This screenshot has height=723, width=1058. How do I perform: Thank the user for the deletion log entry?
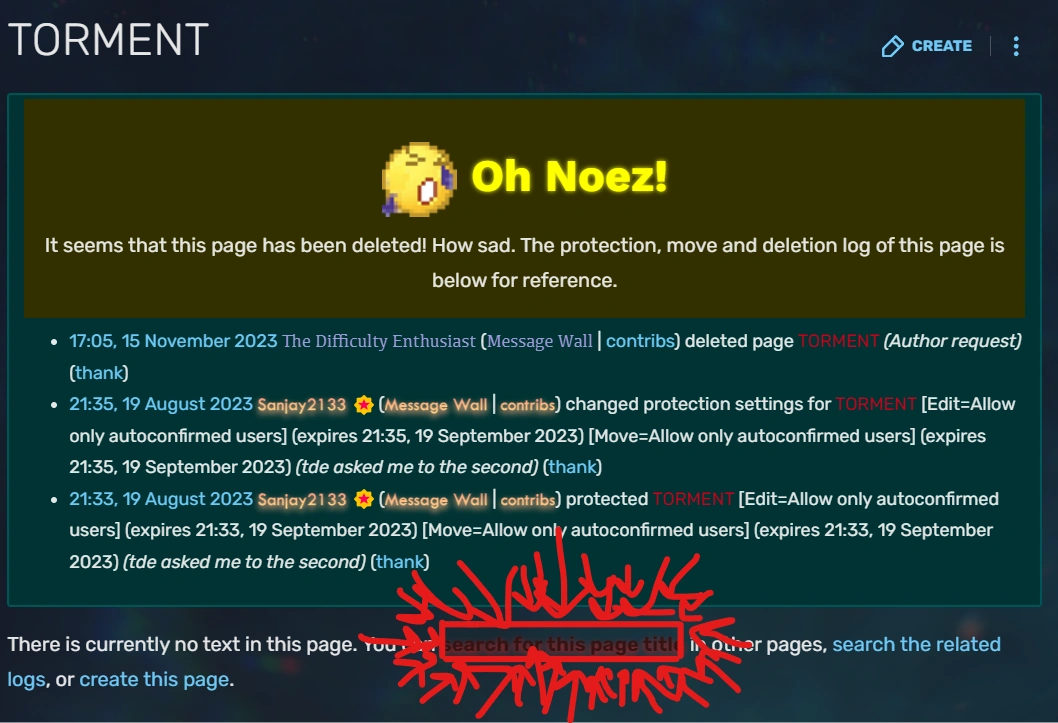[99, 373]
